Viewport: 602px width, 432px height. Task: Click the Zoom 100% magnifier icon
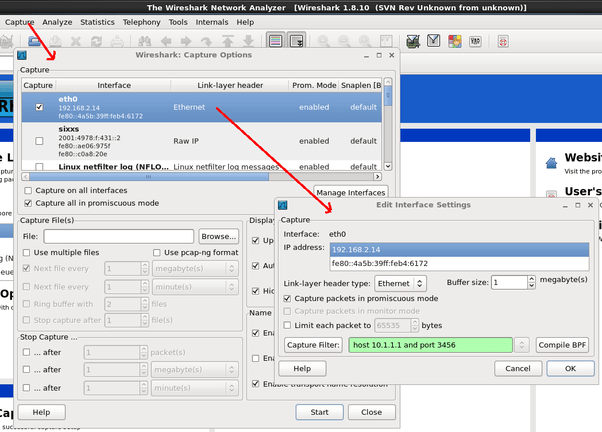tap(365, 41)
